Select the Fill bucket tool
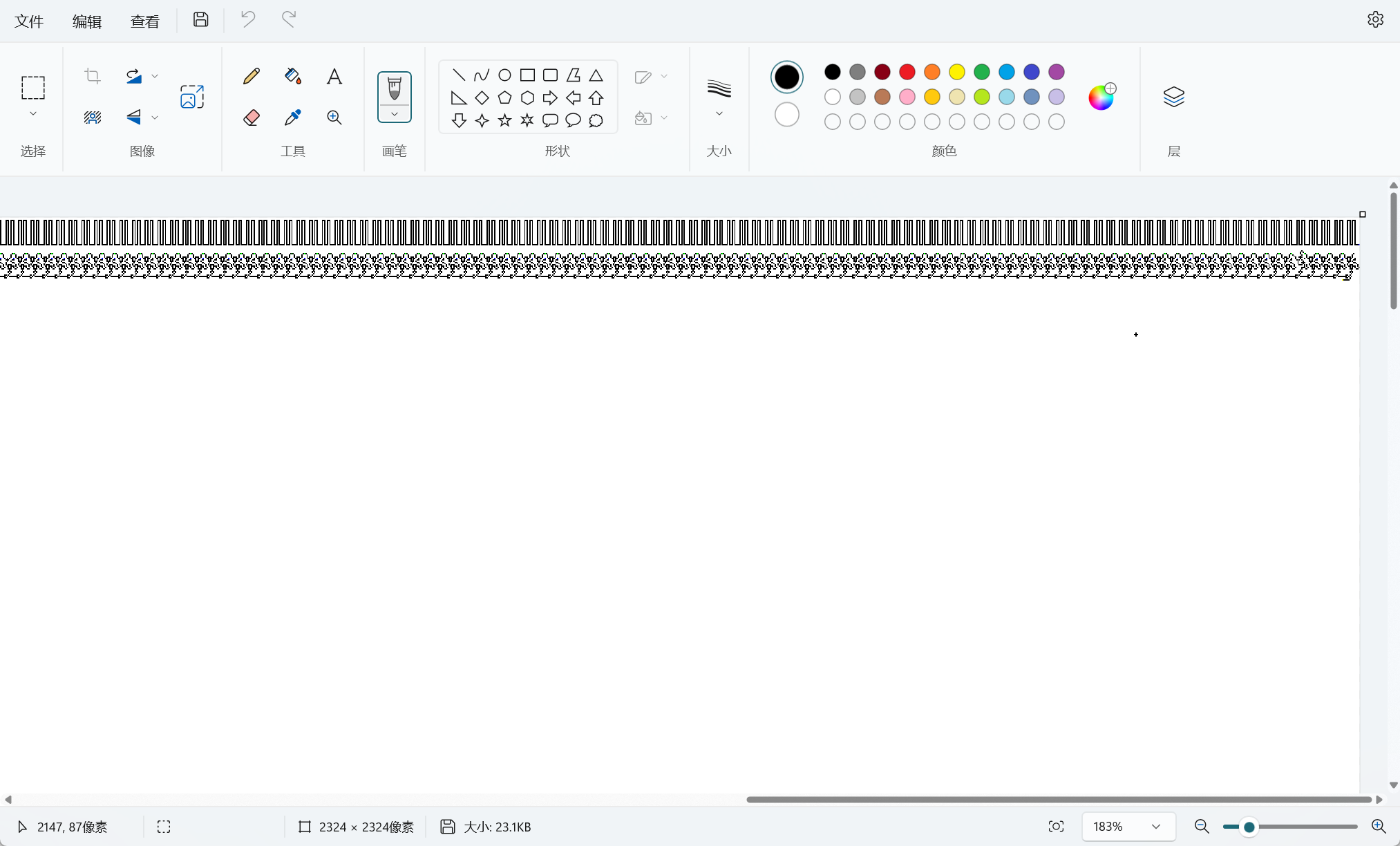 (x=292, y=76)
